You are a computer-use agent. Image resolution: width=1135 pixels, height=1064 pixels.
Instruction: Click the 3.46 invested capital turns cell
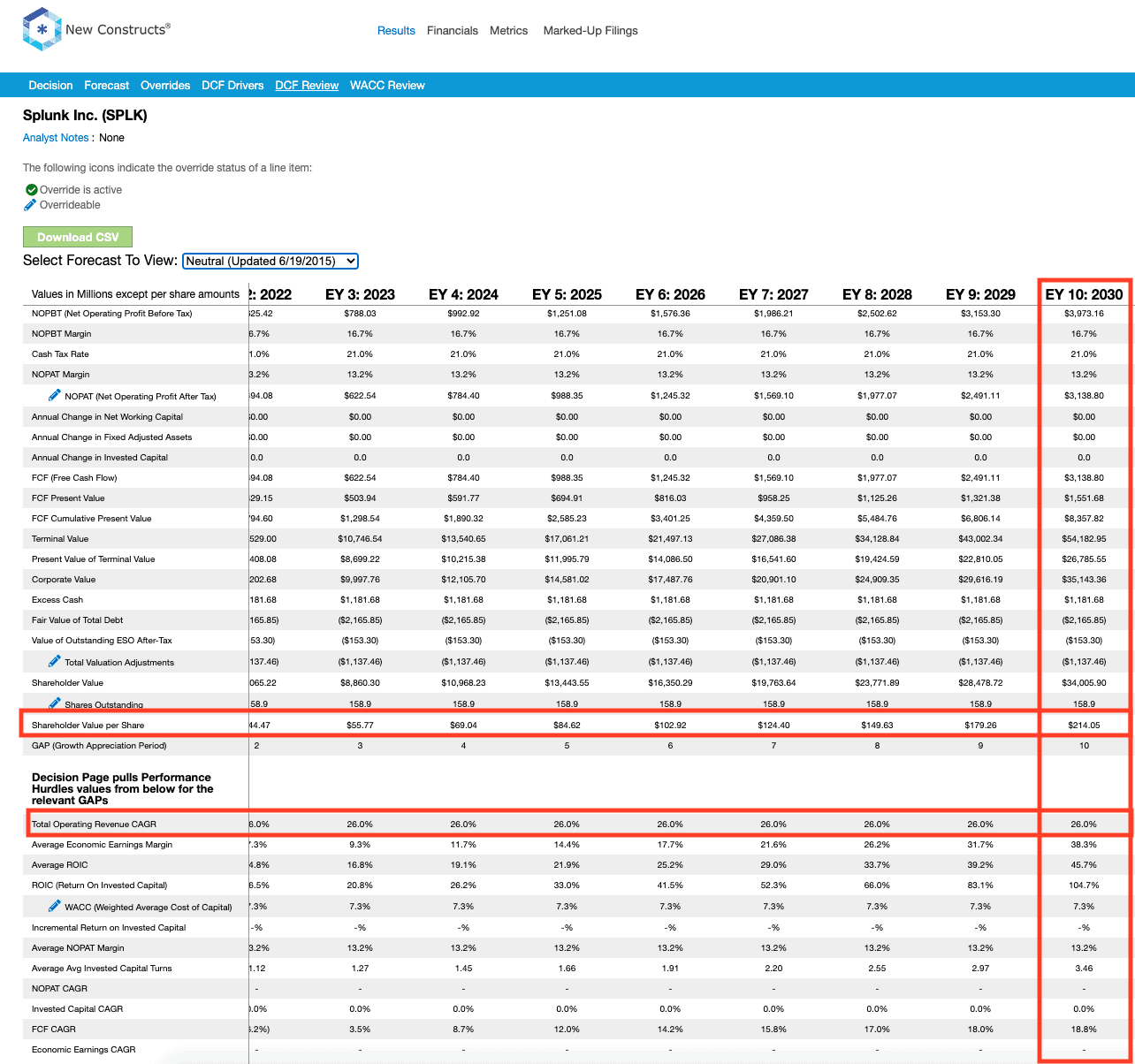pos(1084,969)
